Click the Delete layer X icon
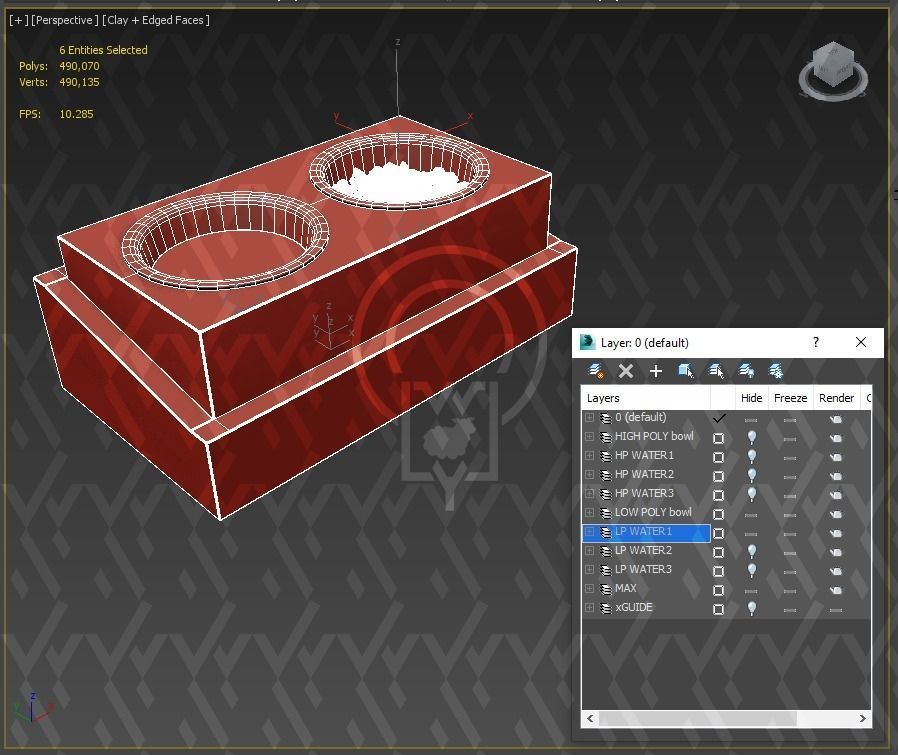The image size is (898, 755). (x=626, y=371)
